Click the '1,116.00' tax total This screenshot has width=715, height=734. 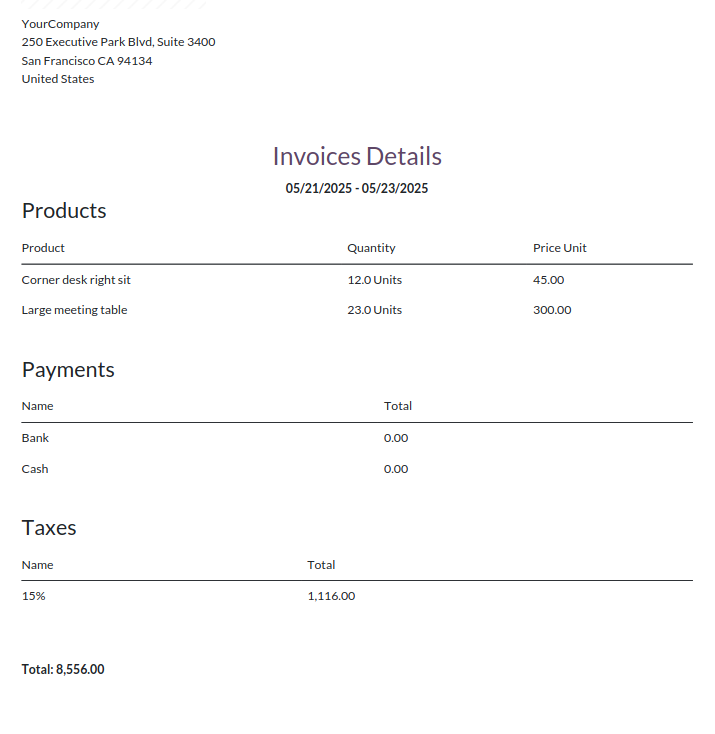331,596
